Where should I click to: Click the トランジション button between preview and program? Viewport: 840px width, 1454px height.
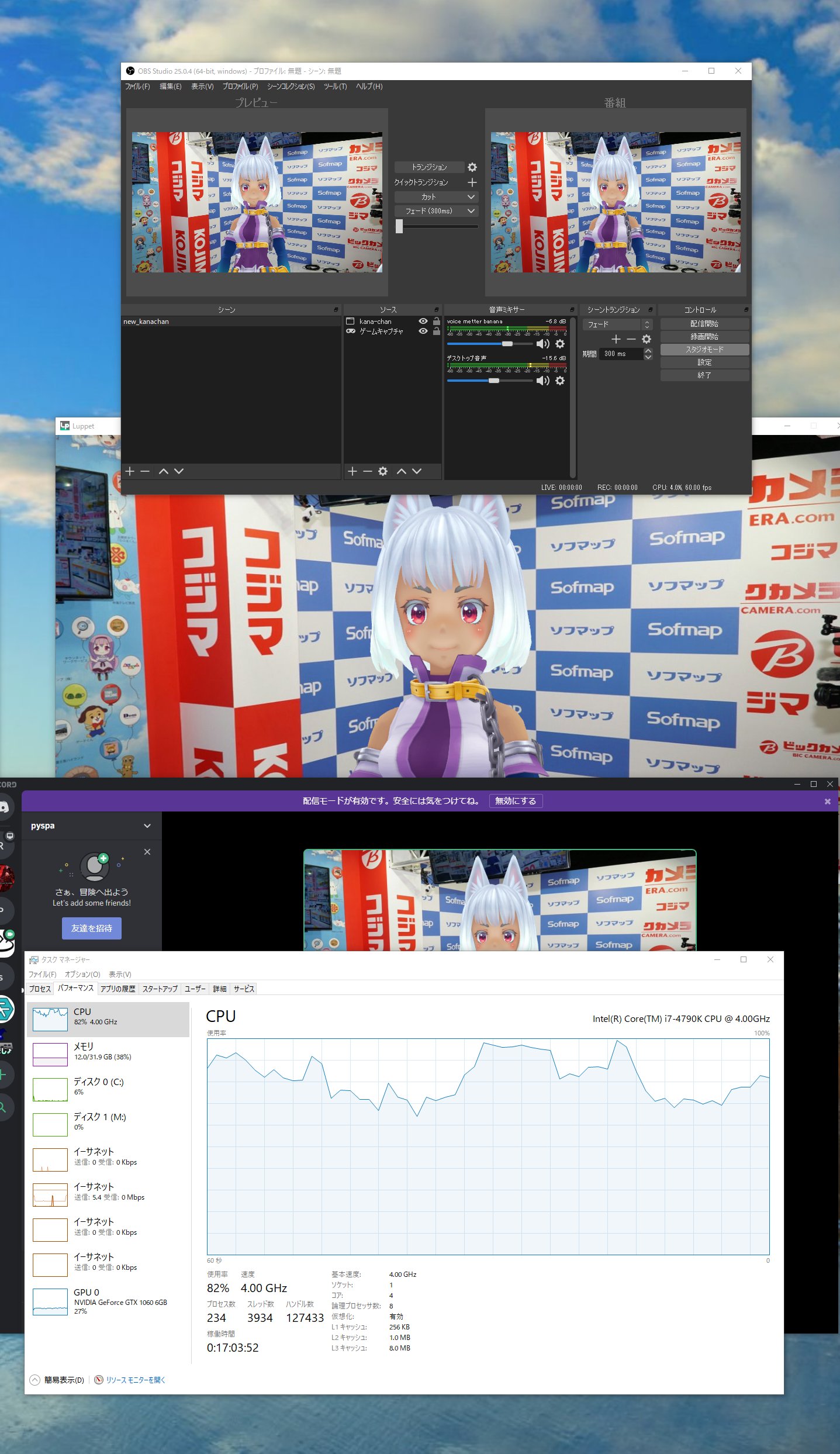click(430, 167)
